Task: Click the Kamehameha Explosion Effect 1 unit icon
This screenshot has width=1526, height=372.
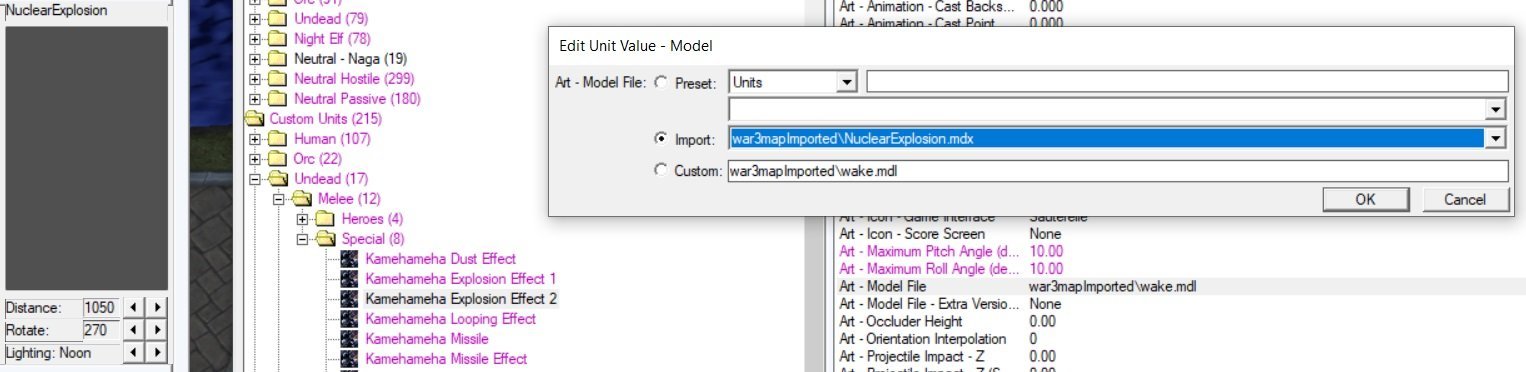Action: click(350, 279)
